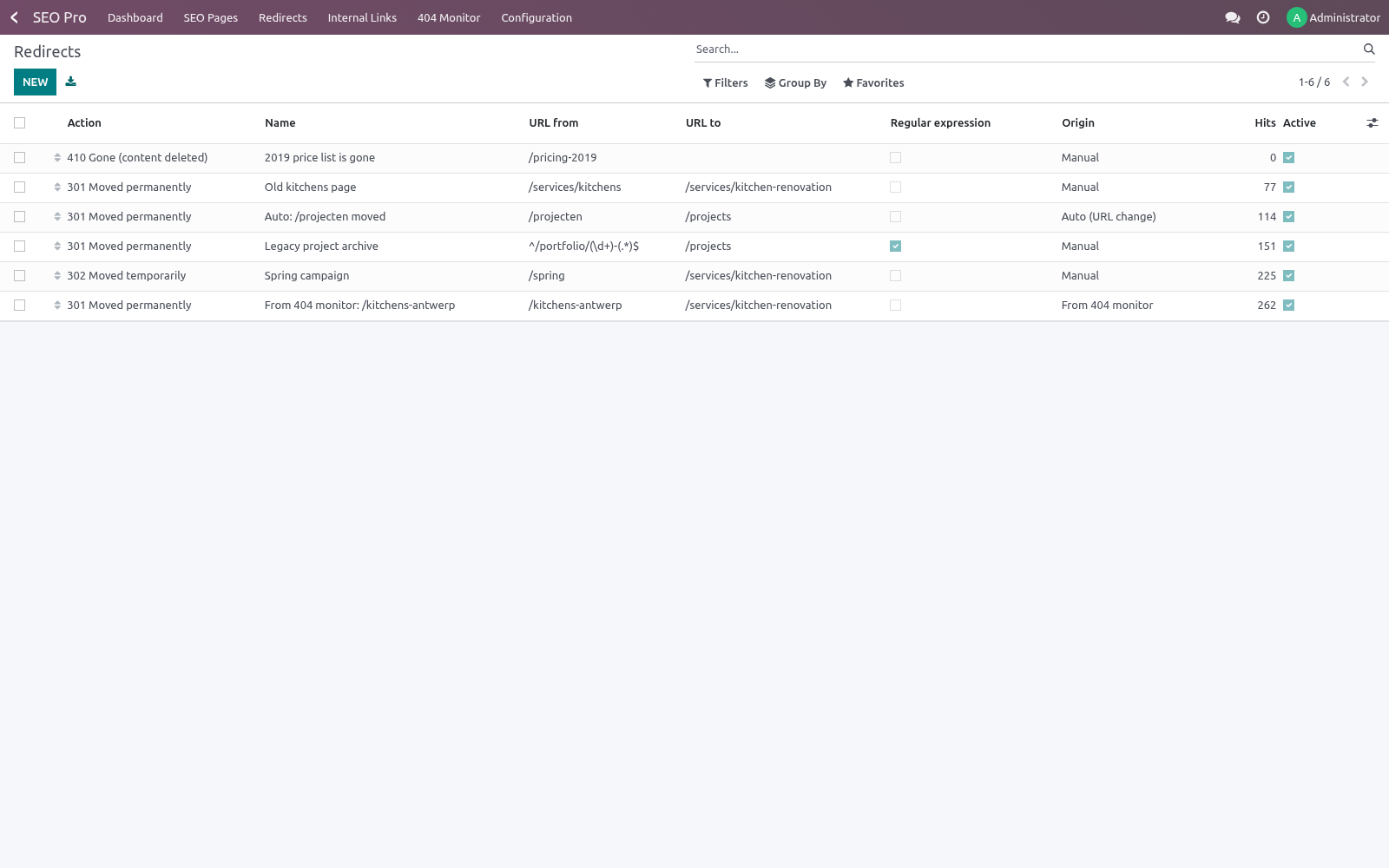Viewport: 1389px width, 868px height.
Task: Sort by the Hits column header
Action: click(1265, 123)
